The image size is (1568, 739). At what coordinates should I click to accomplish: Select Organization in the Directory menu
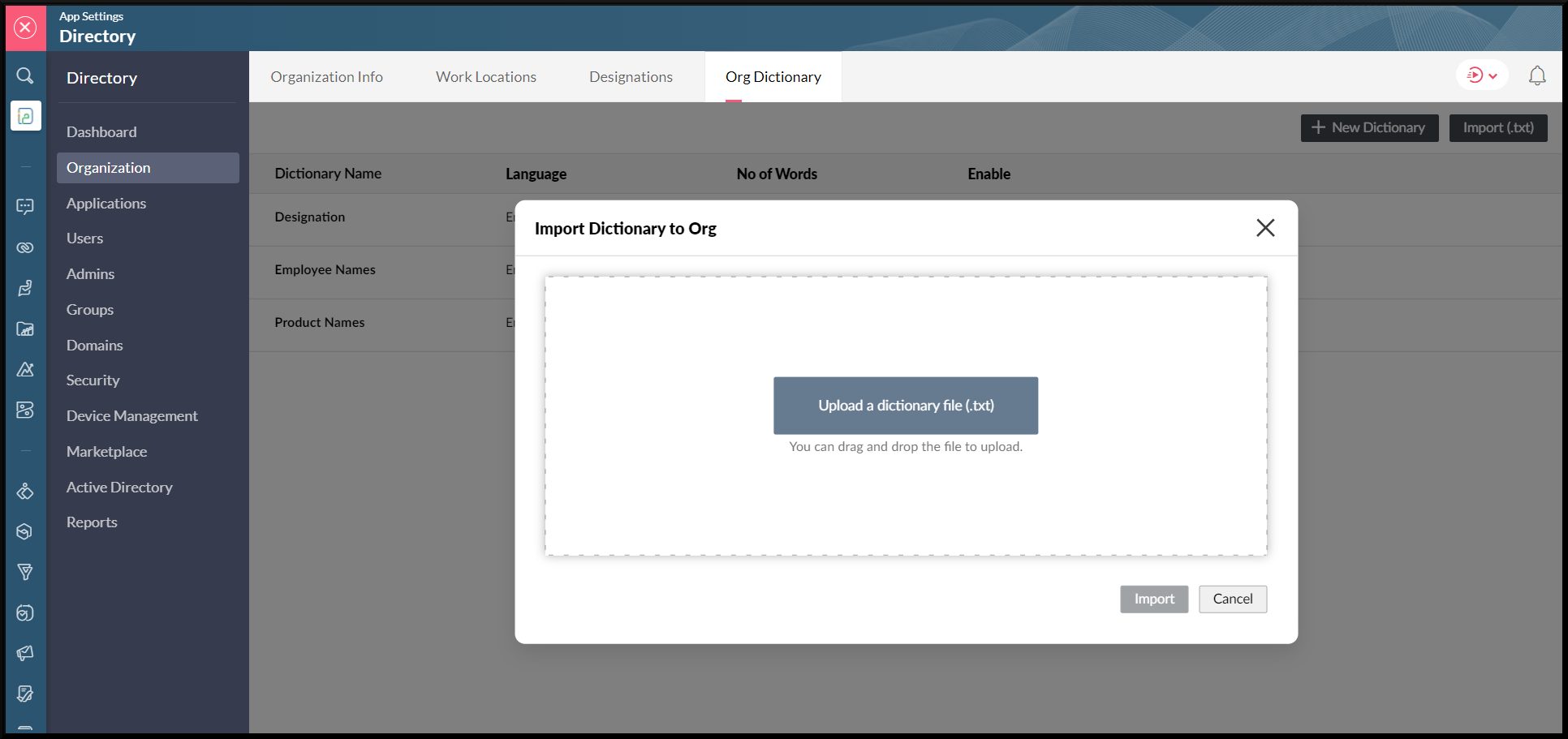pyautogui.click(x=148, y=168)
